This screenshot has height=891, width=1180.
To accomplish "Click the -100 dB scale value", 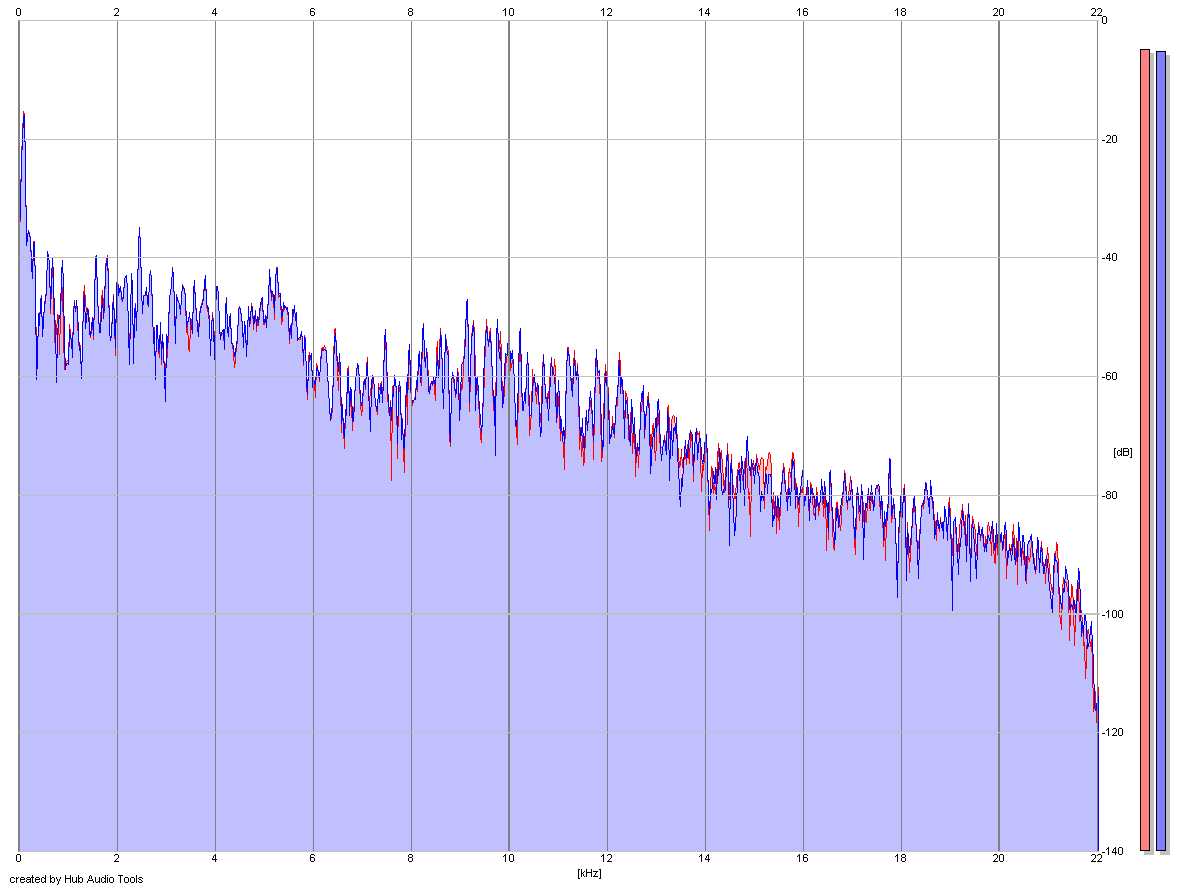I will 1112,614.
